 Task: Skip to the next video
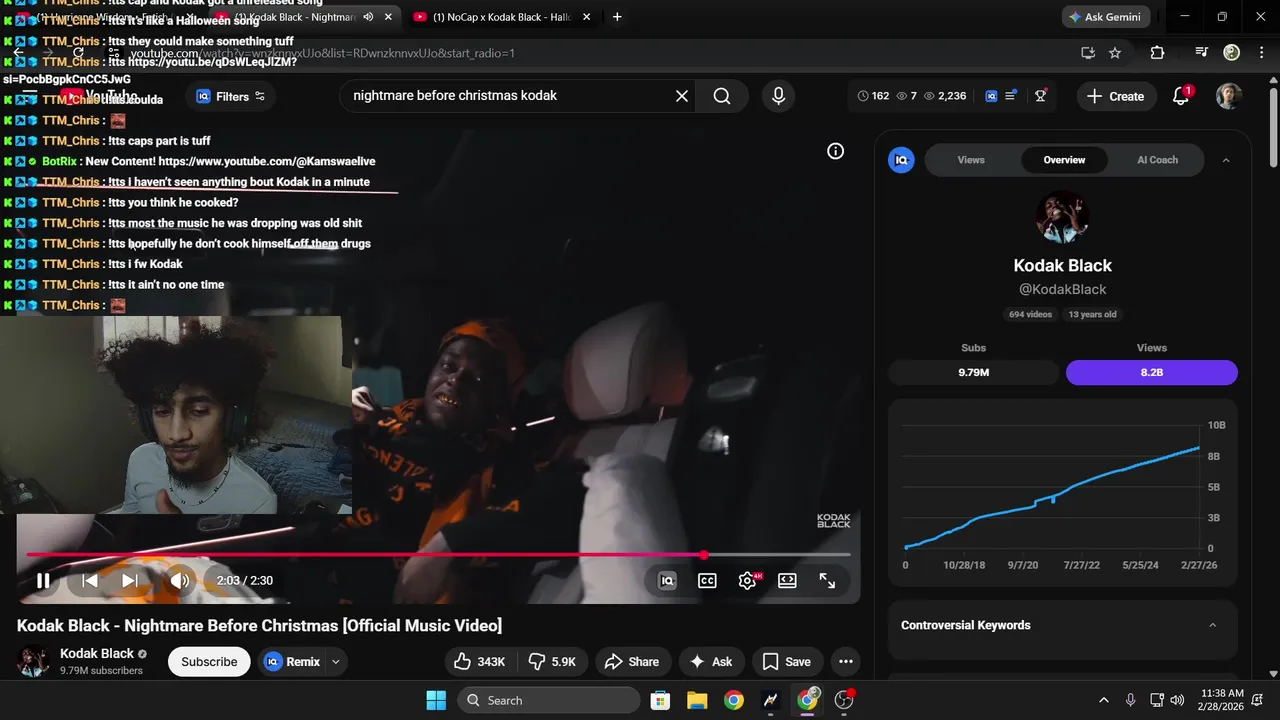[x=130, y=580]
